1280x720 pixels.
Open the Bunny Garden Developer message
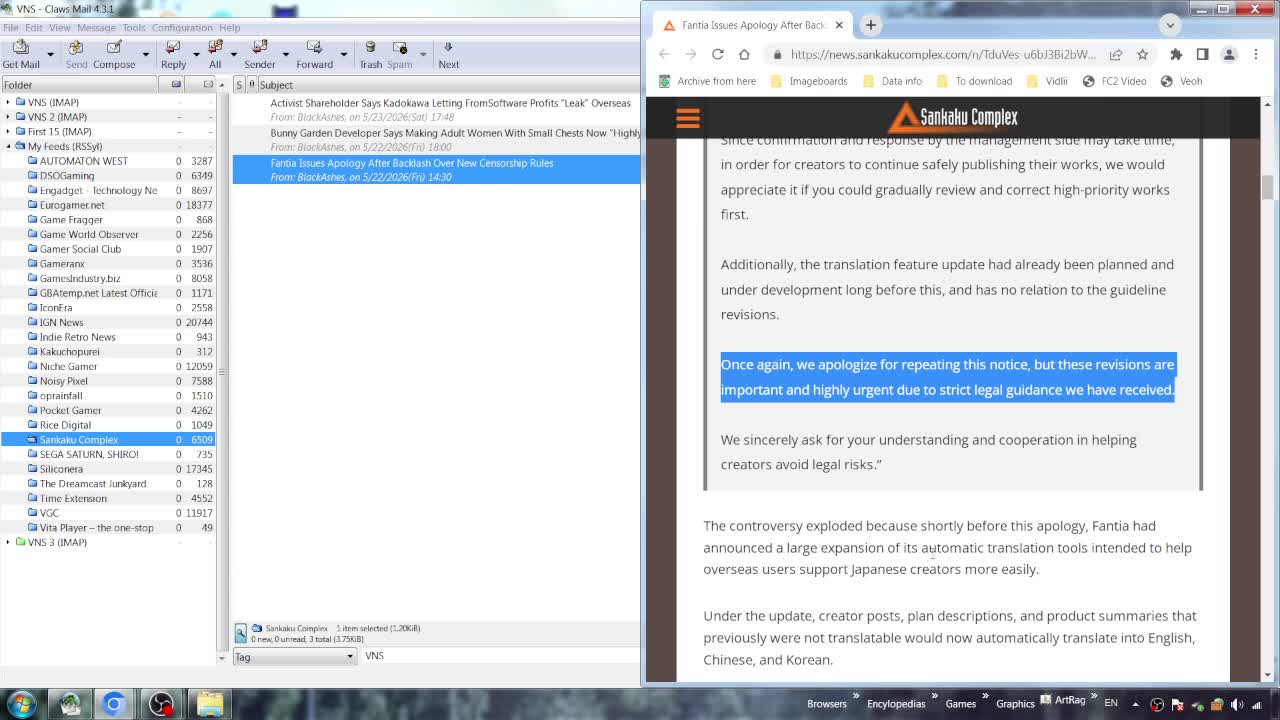pos(436,140)
